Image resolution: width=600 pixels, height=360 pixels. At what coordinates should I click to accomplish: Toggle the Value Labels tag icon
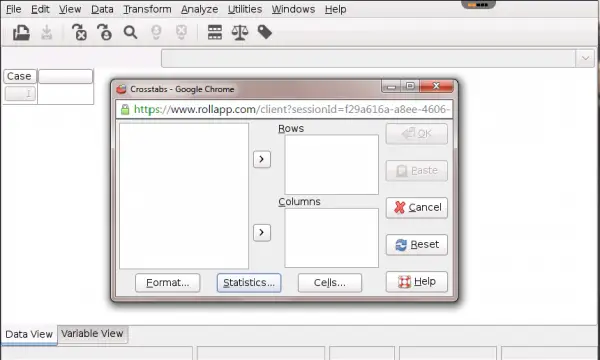[x=265, y=33]
